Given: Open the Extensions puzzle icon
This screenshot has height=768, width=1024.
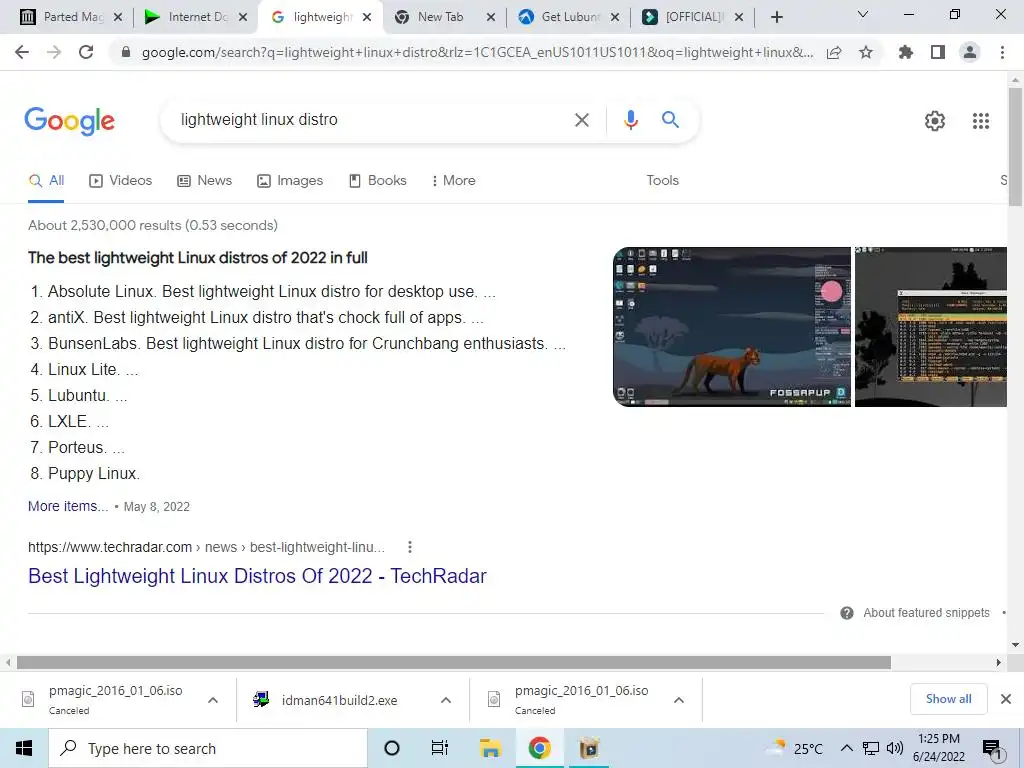Looking at the screenshot, I should pos(906,52).
